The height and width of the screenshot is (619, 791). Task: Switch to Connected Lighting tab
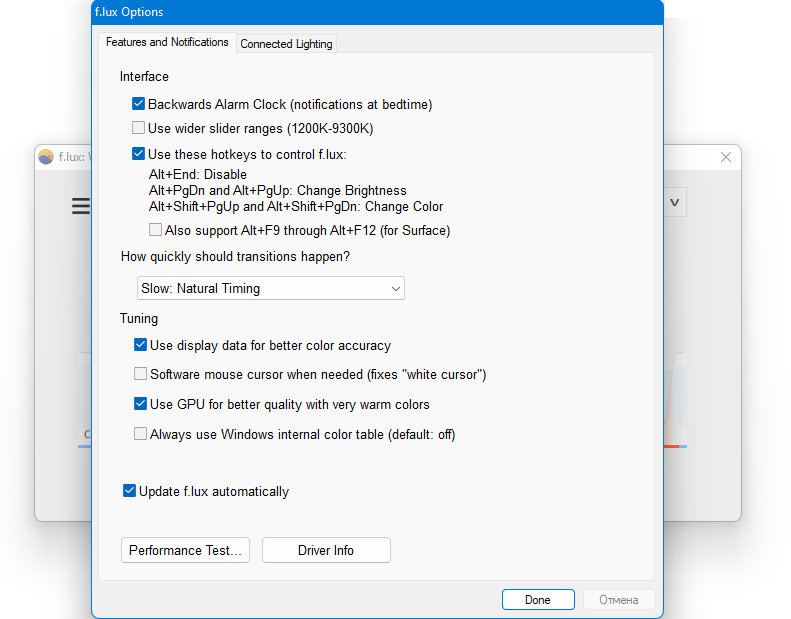[286, 44]
